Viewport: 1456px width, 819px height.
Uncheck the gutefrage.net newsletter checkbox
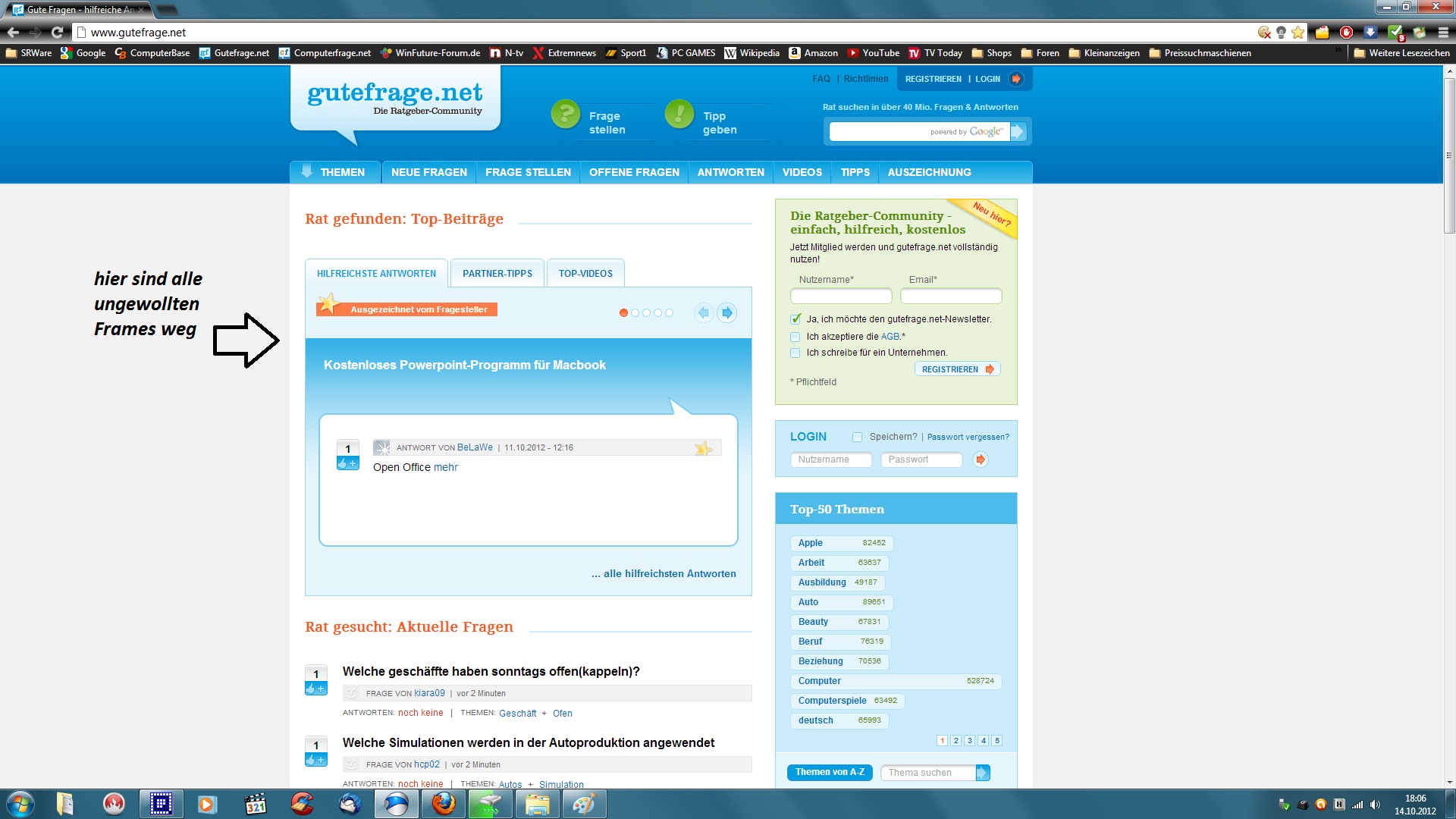pos(795,319)
